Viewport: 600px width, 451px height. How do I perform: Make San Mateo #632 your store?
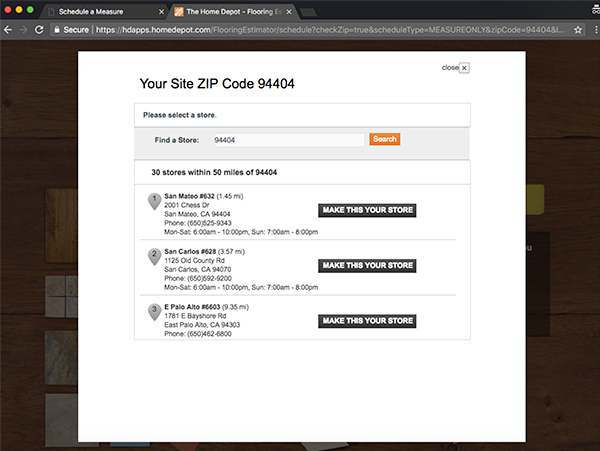click(367, 210)
